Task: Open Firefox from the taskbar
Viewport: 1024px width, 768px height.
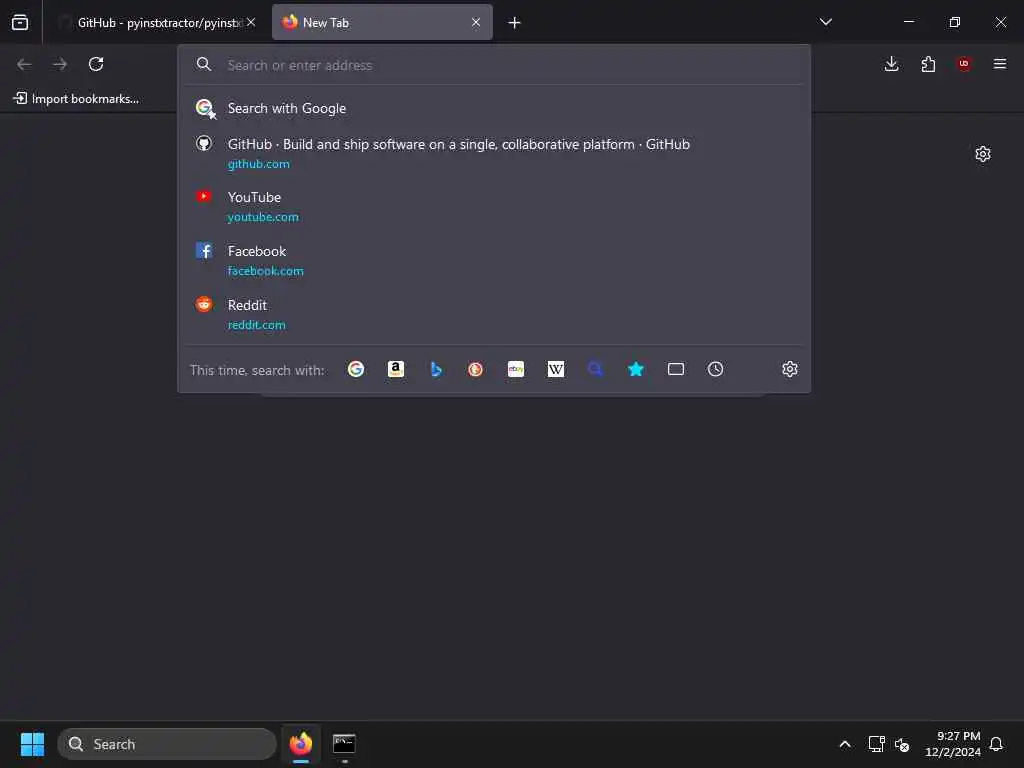Action: click(301, 744)
